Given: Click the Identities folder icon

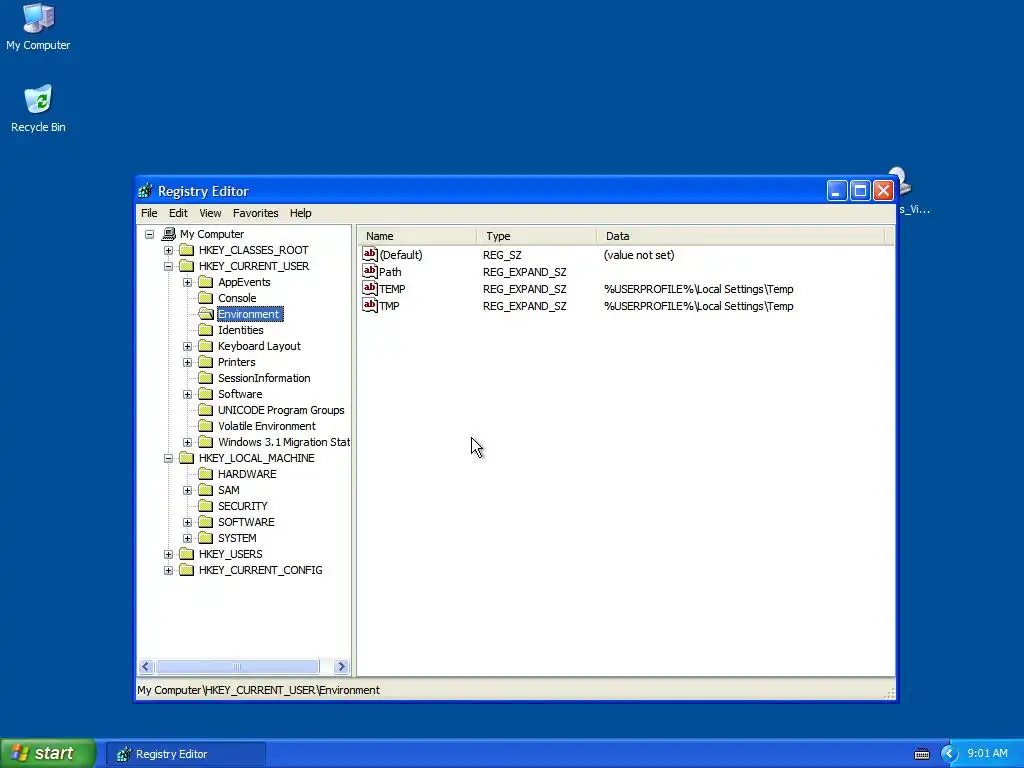Looking at the screenshot, I should pos(206,330).
